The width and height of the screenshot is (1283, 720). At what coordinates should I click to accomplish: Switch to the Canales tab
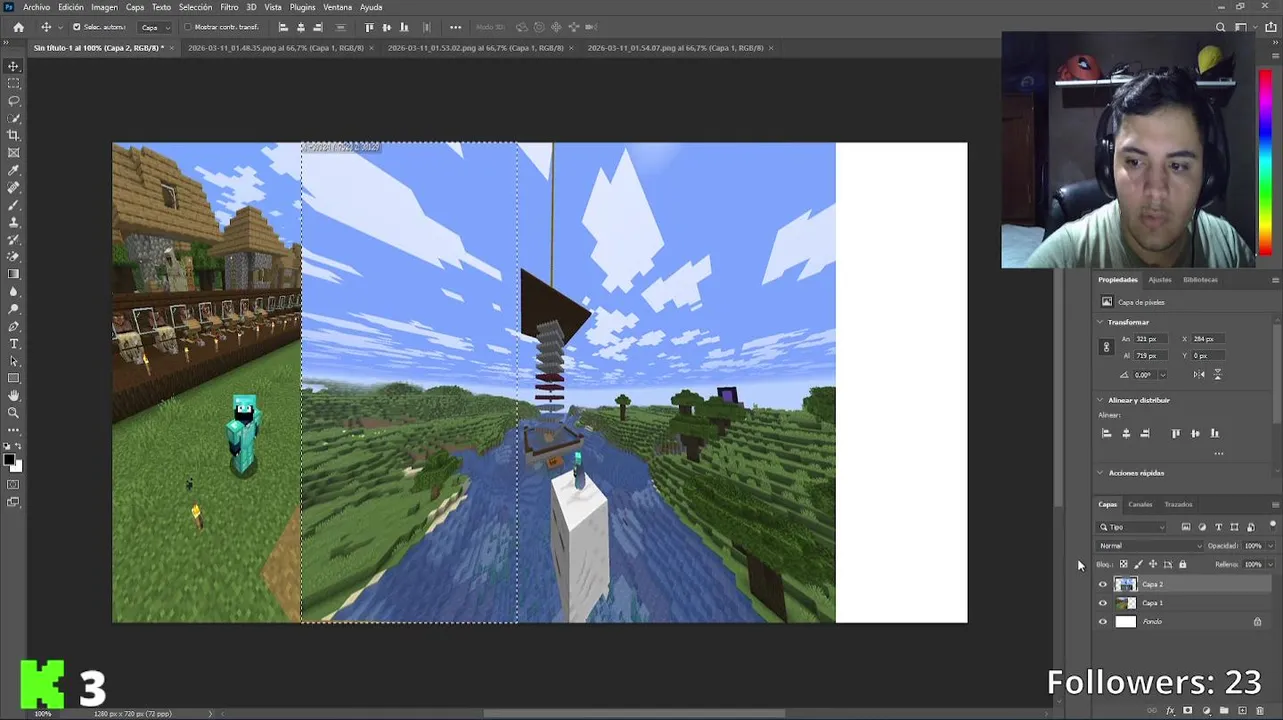(1140, 504)
